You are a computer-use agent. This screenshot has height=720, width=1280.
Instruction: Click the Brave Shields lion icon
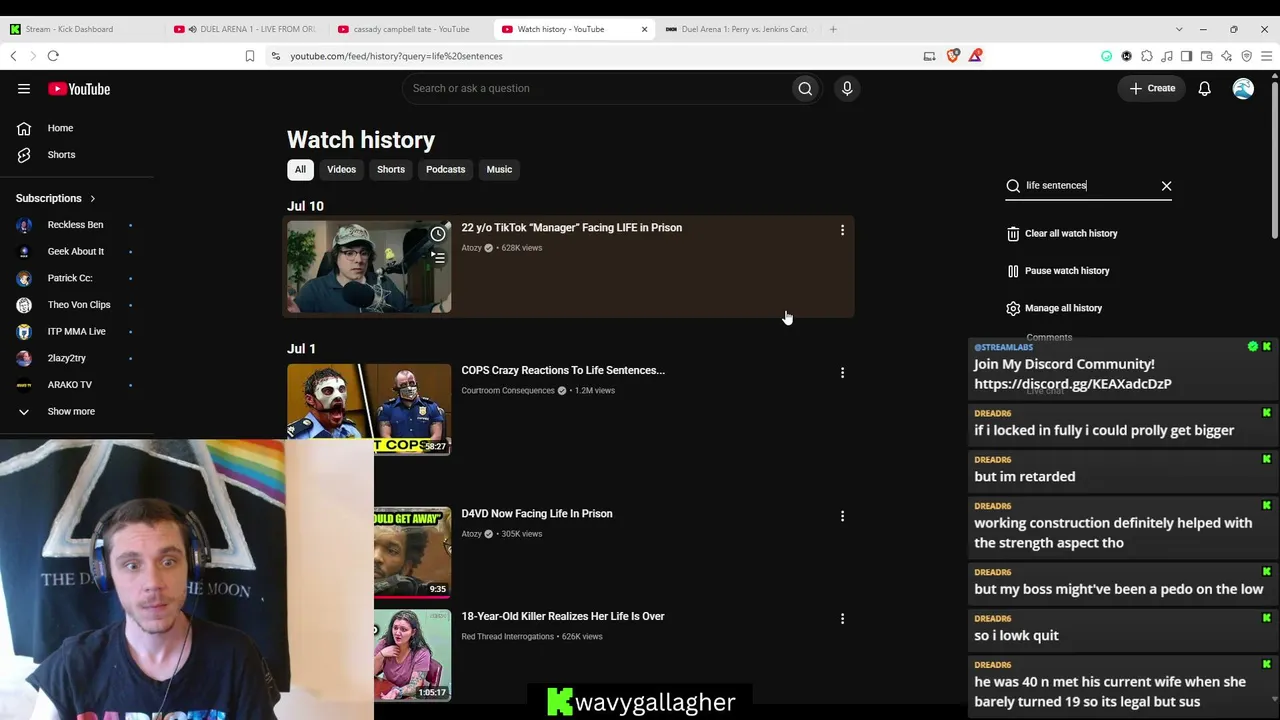coord(953,56)
